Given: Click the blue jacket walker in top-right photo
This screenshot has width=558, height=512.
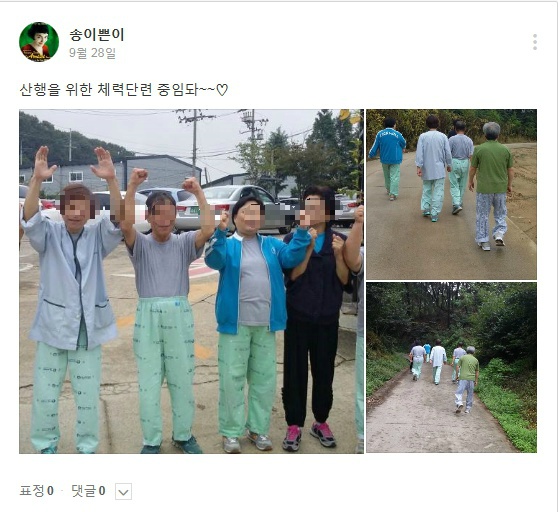Looking at the screenshot, I should click(x=390, y=158).
